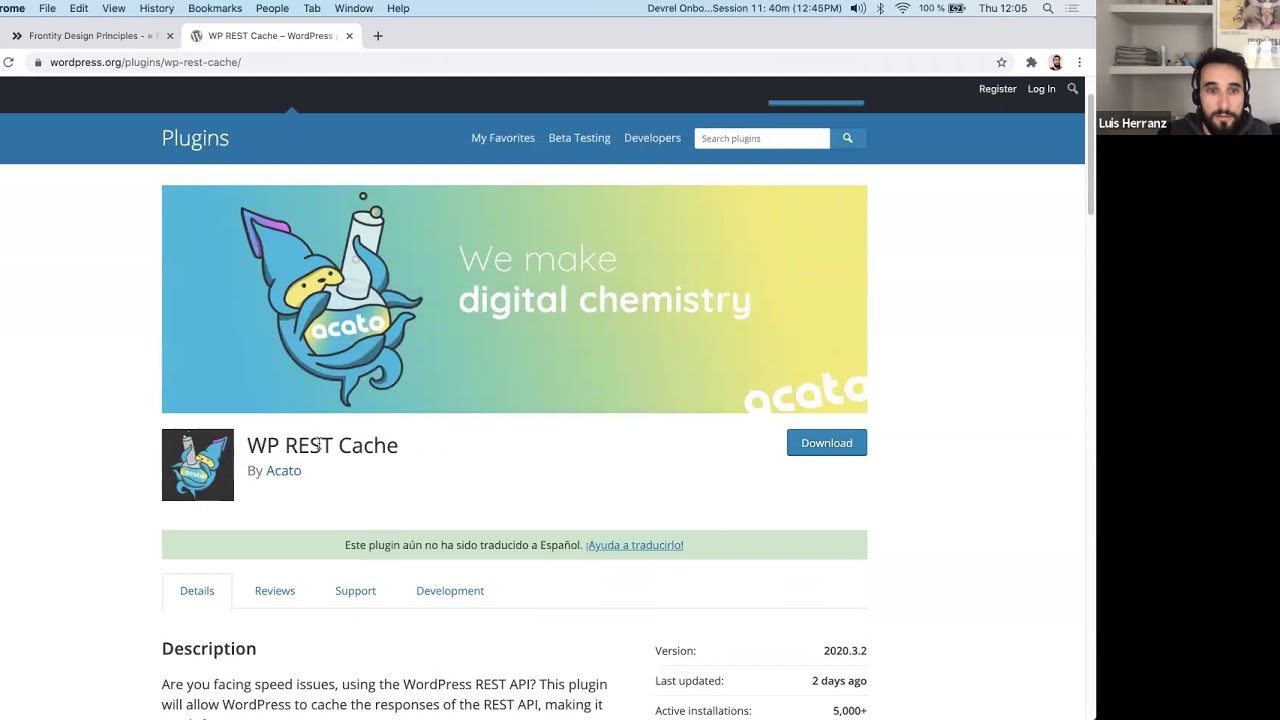Click the ¡Ayuda a traducirlo! link
Screen dimensions: 1280x720
tap(634, 545)
